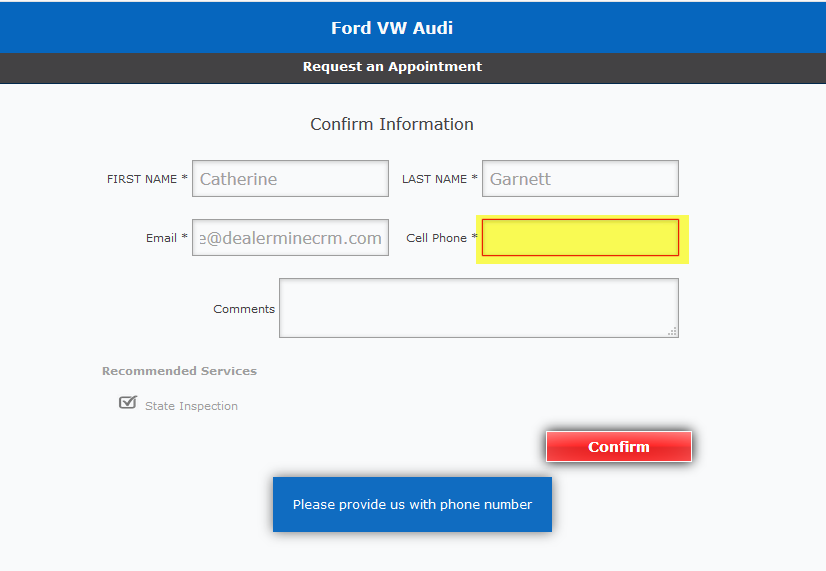
Task: Click the First Name field containing Catherine
Action: (x=290, y=179)
